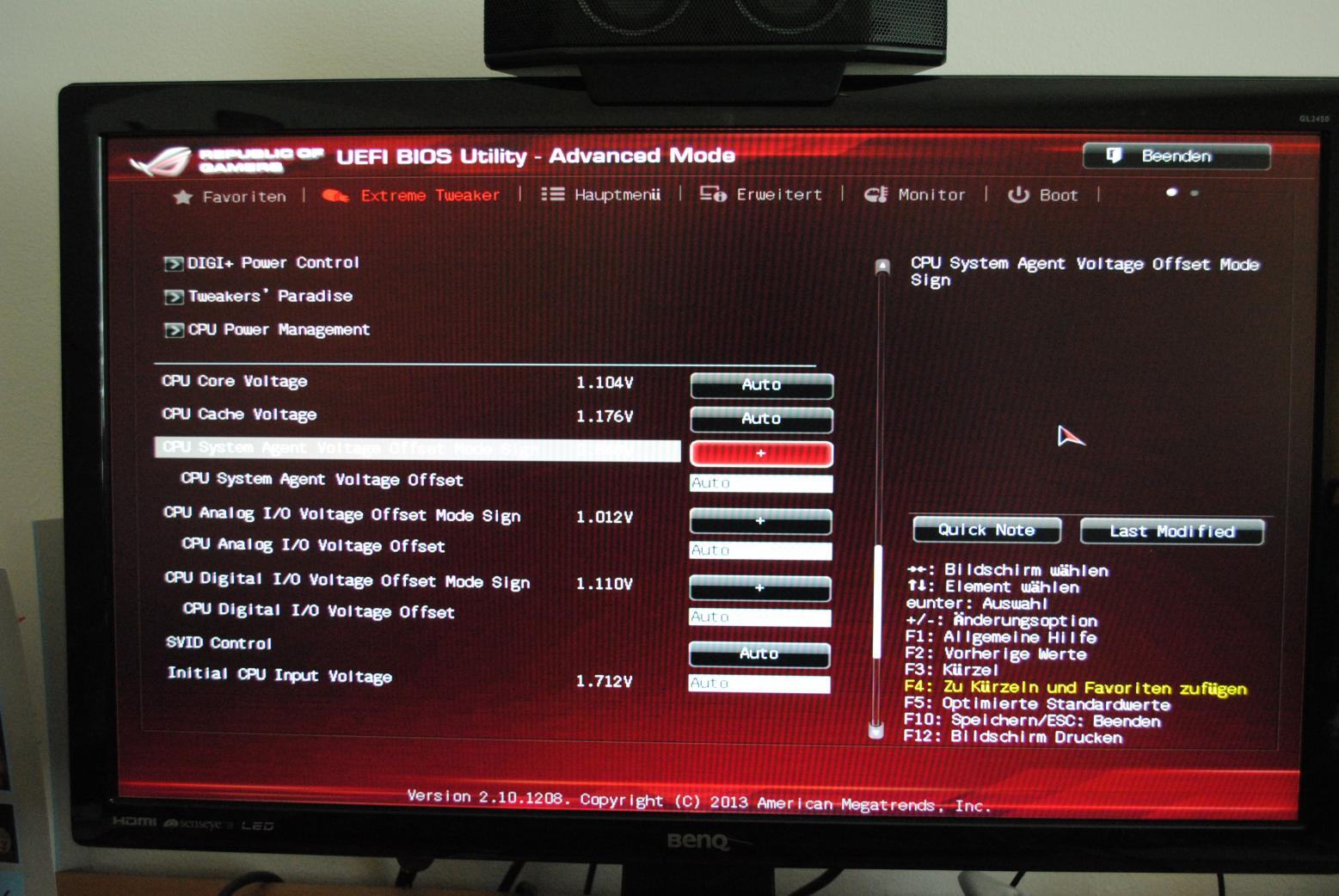Open the CPU Core Voltage Auto dropdown
The height and width of the screenshot is (896, 1339).
(x=761, y=385)
